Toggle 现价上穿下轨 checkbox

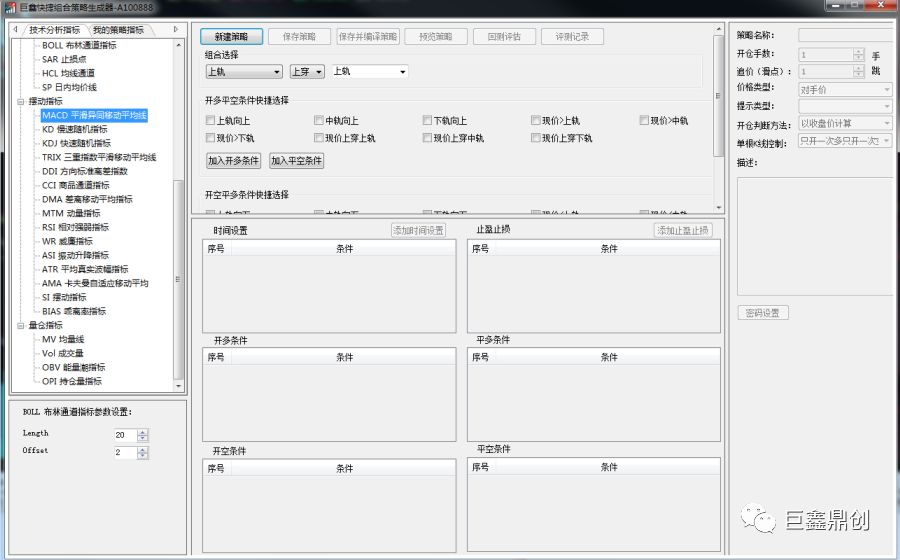[536, 138]
